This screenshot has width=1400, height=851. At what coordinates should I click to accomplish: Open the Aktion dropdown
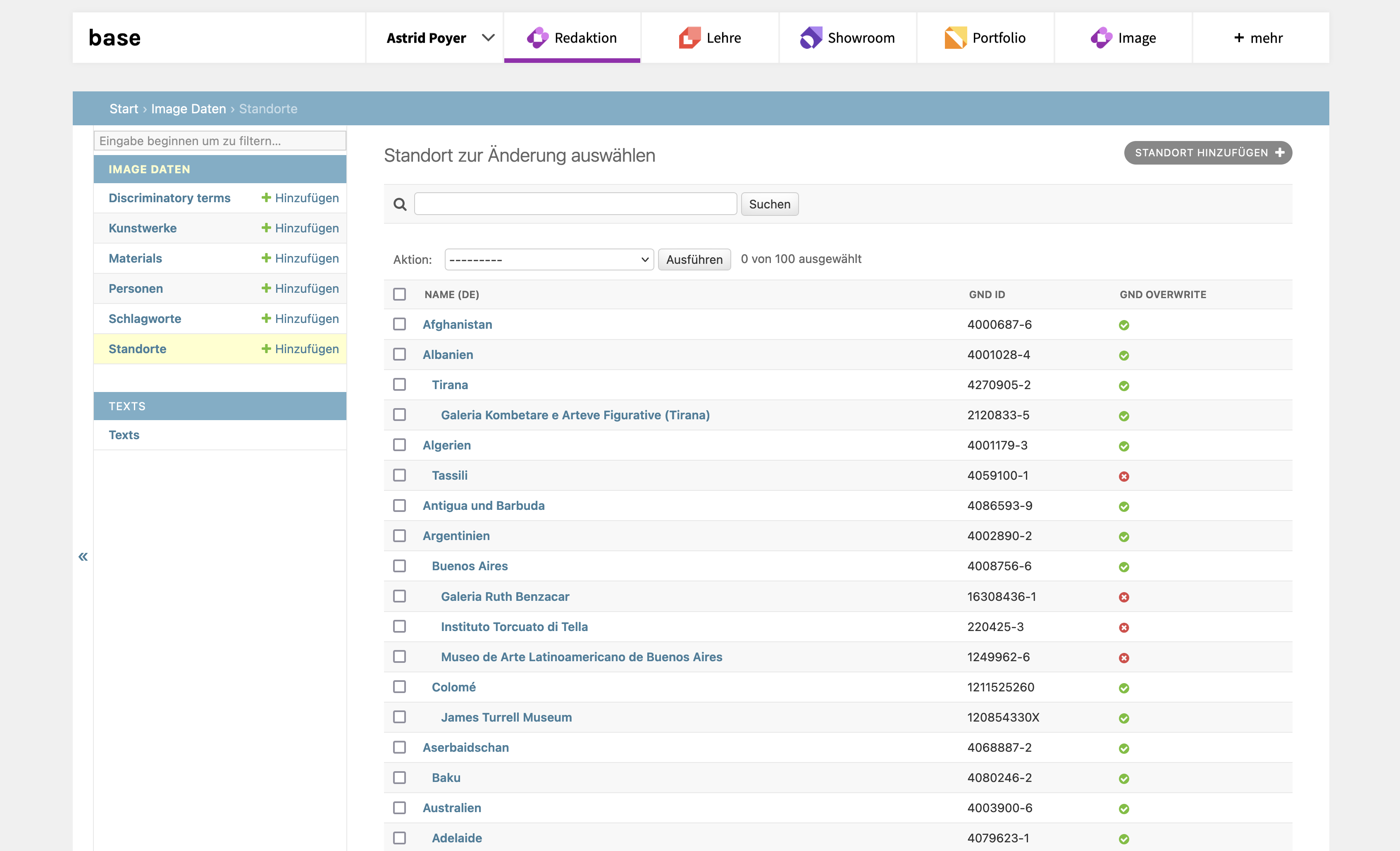pyautogui.click(x=549, y=259)
